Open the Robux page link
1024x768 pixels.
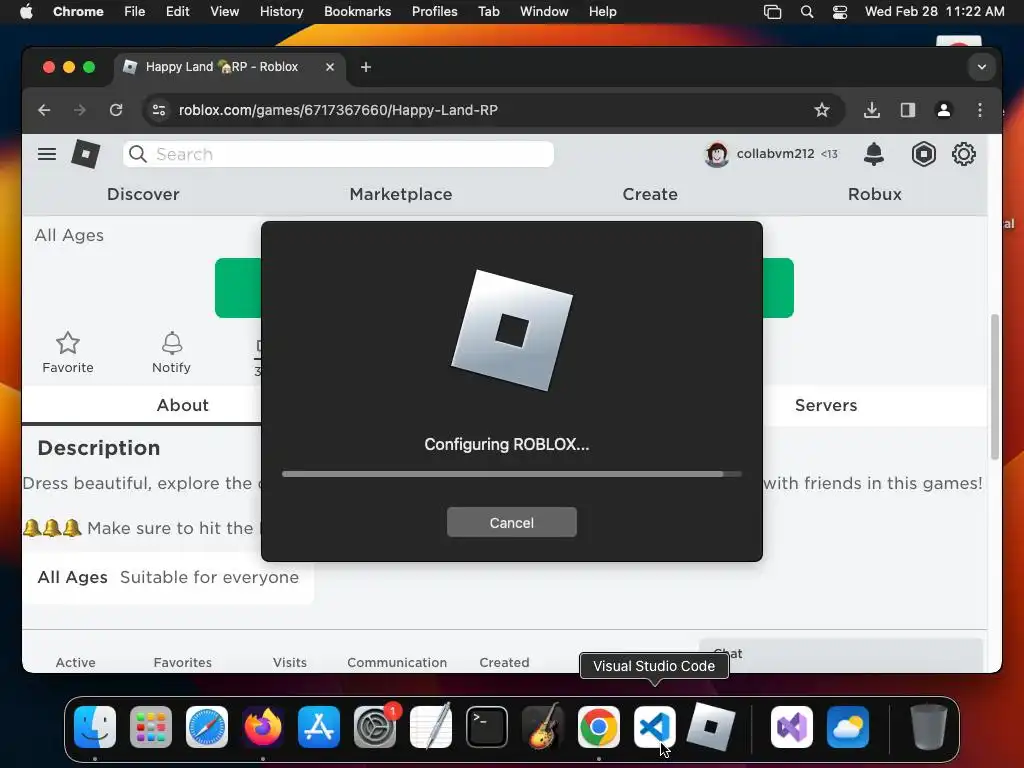pyautogui.click(x=874, y=194)
